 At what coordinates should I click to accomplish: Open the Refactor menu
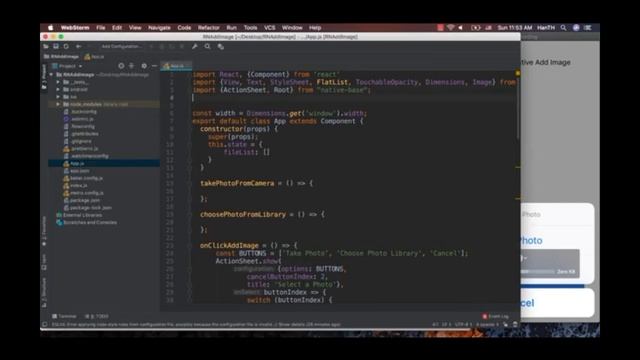point(209,28)
